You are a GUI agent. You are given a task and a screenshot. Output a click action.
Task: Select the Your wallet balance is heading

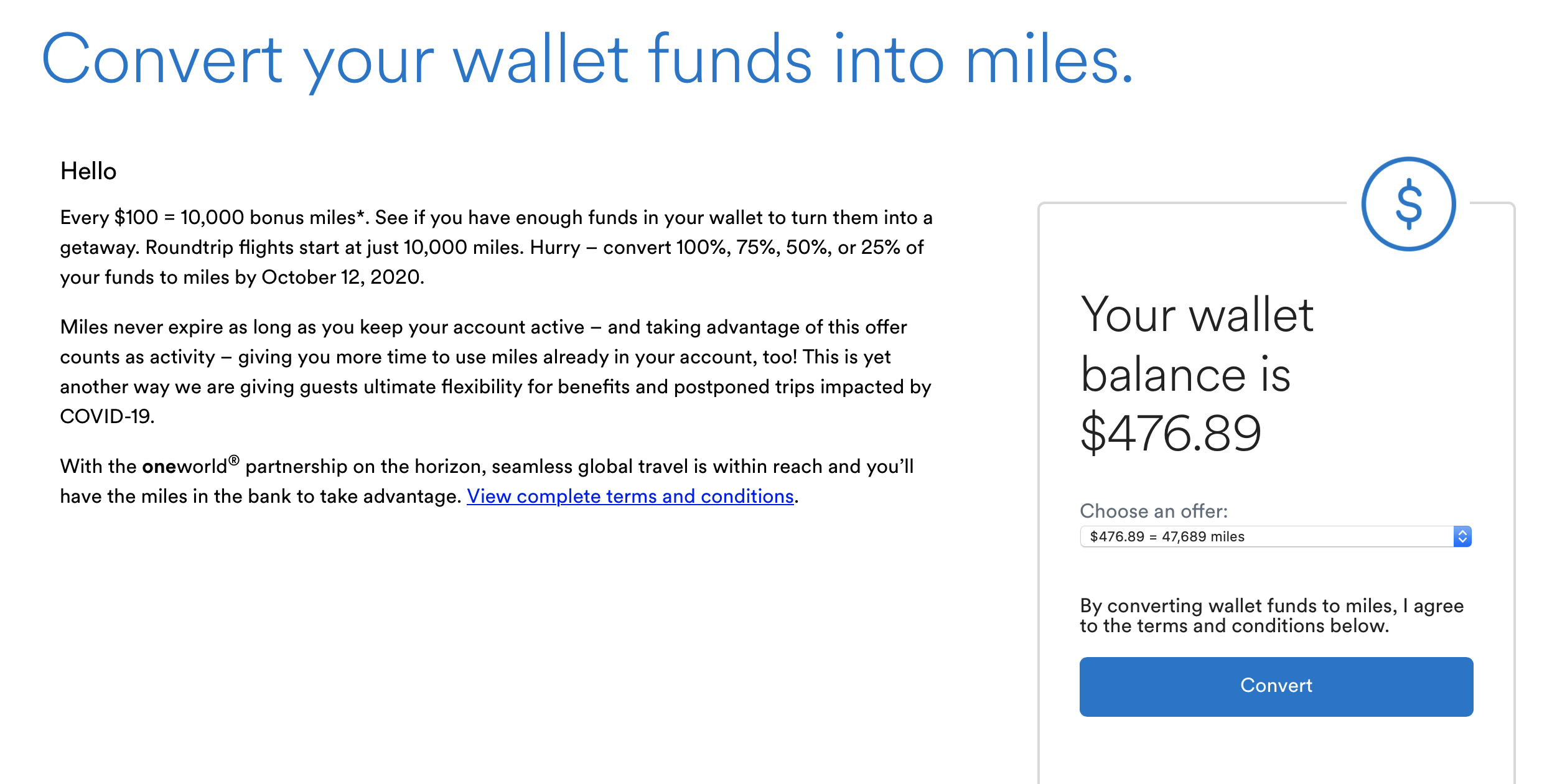pos(1197,343)
